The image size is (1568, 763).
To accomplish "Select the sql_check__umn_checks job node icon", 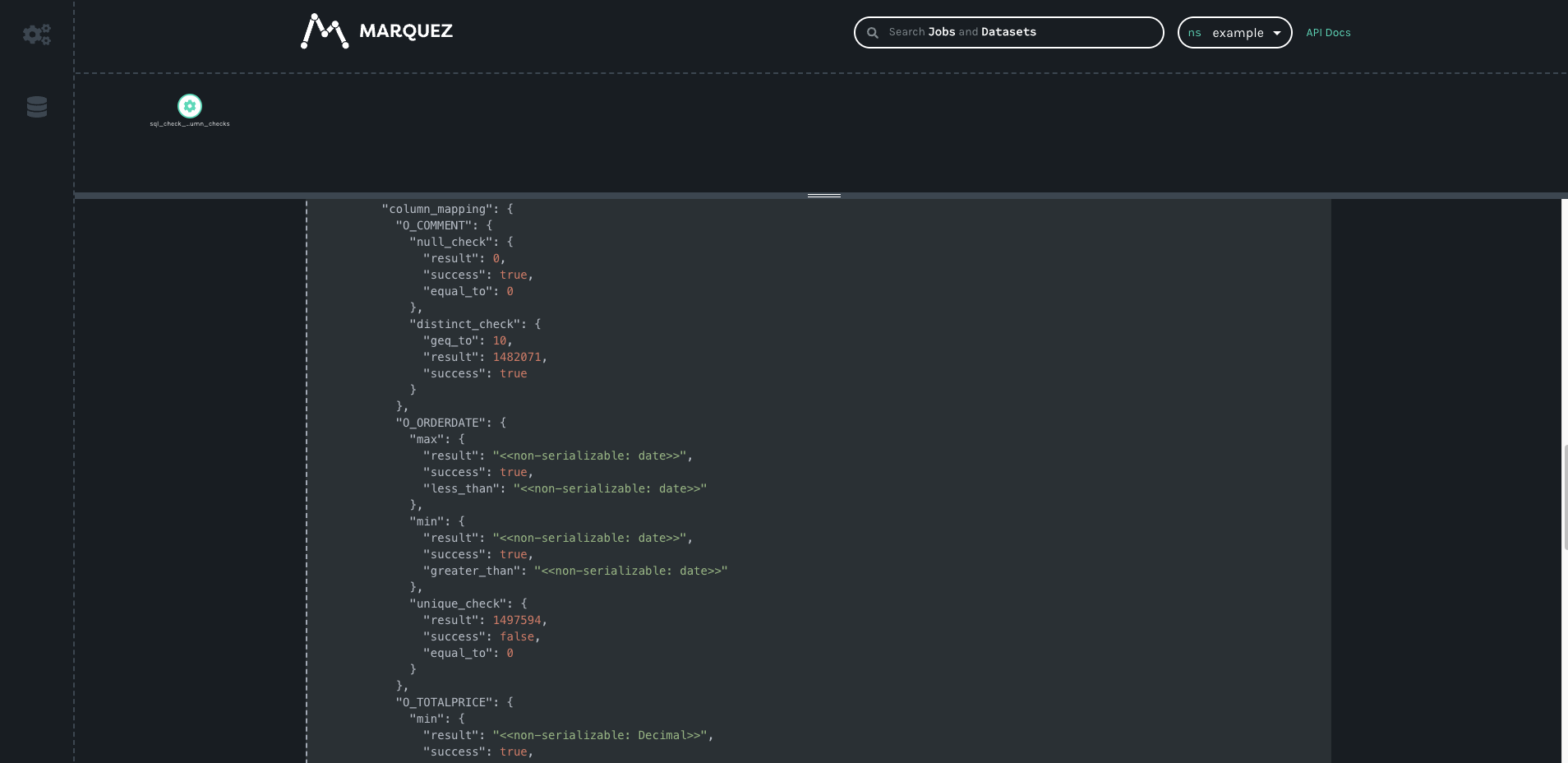I will [189, 105].
